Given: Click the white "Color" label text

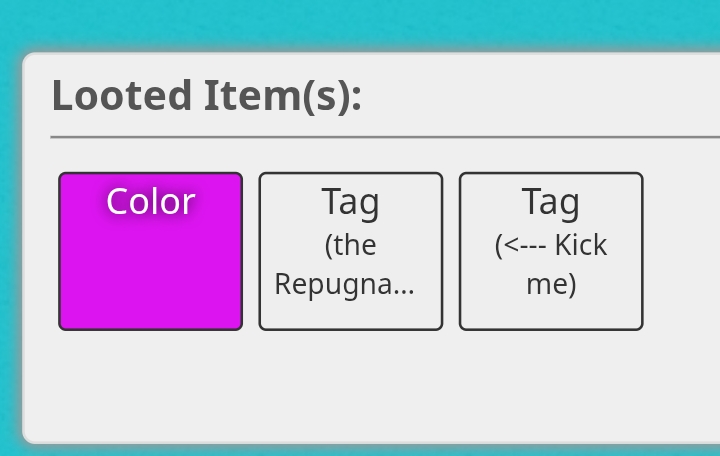Looking at the screenshot, I should tap(151, 201).
